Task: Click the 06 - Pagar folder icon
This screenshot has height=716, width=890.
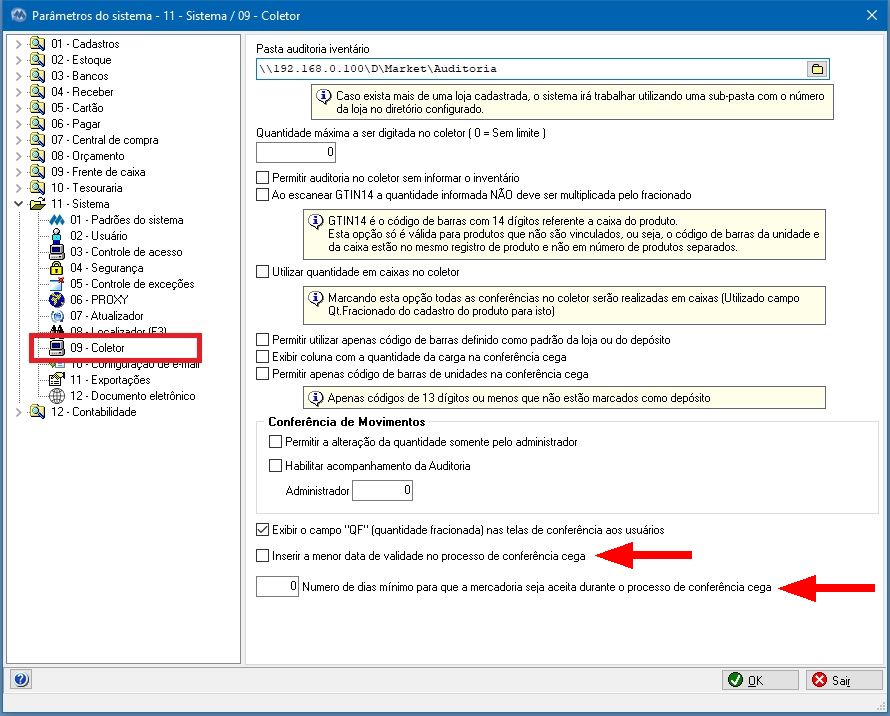Action: (37, 123)
